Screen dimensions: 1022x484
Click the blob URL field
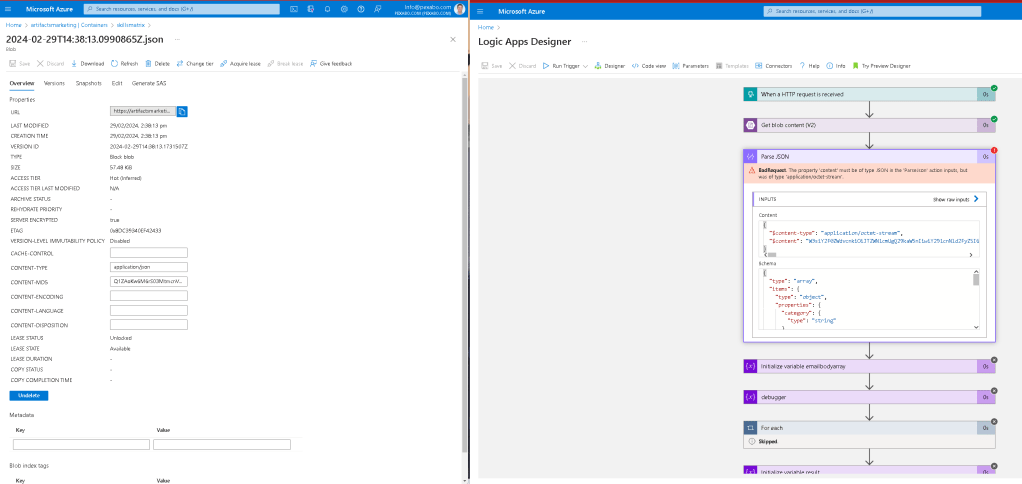(x=143, y=112)
